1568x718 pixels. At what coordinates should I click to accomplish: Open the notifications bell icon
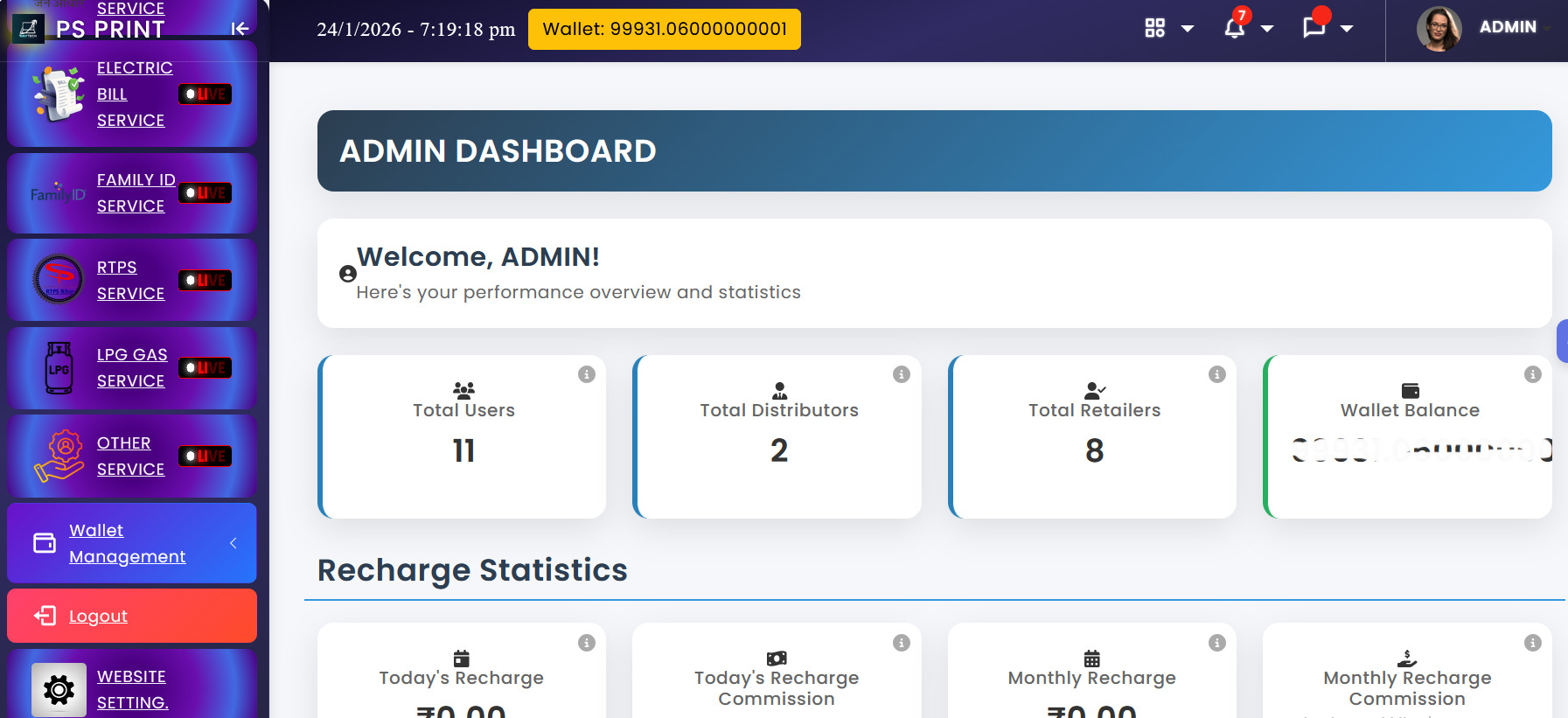[x=1234, y=28]
